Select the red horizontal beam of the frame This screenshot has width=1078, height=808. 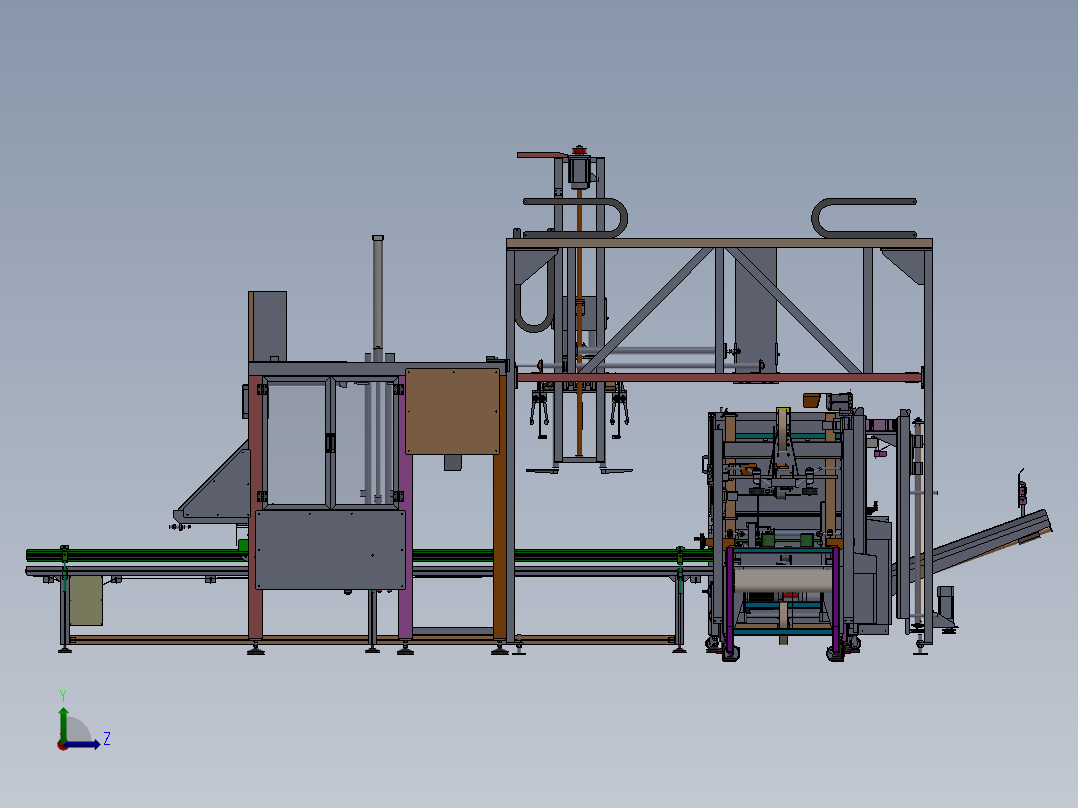(719, 377)
